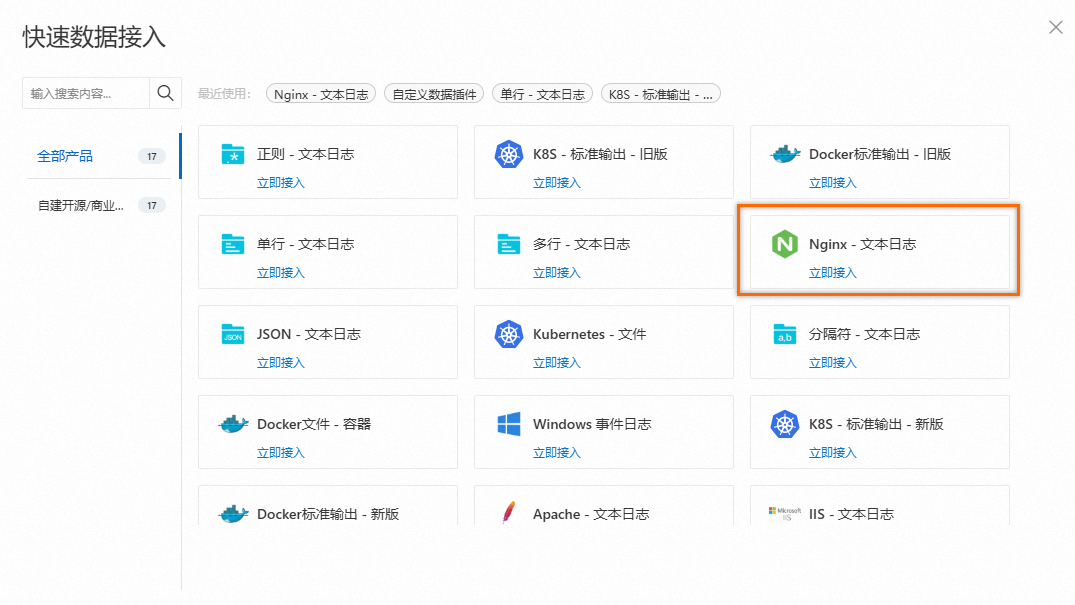Click the Docker标准输出 - 新版 whale icon
This screenshot has height=605, width=1075.
click(233, 514)
